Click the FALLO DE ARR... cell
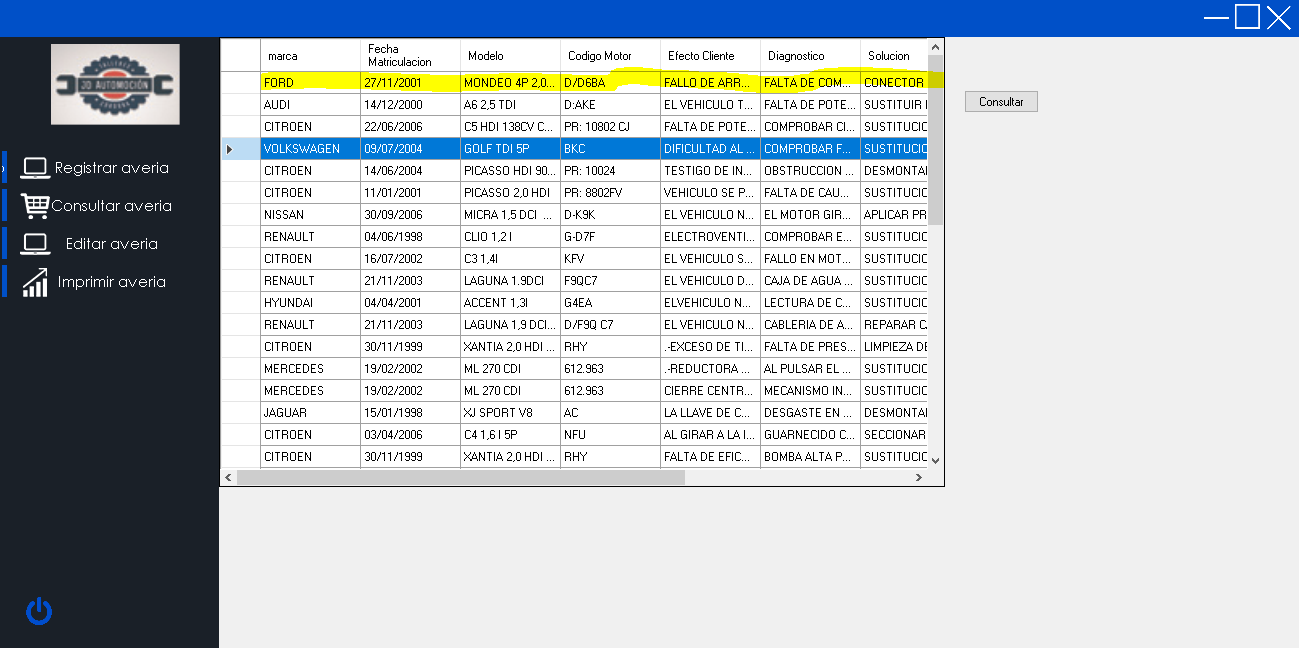 pos(710,83)
